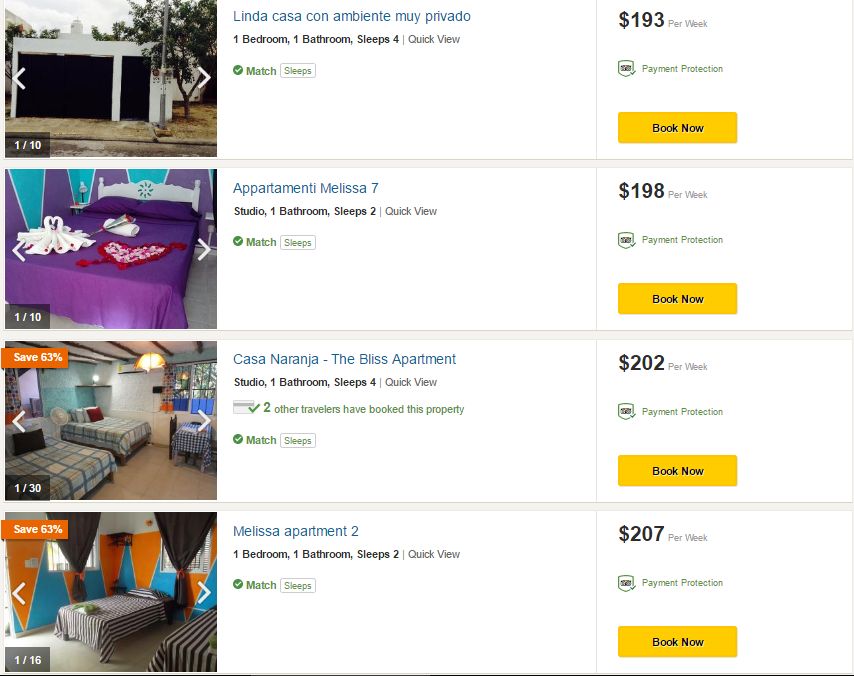
Task: Show next photo for Linda casa listing
Action: point(204,78)
